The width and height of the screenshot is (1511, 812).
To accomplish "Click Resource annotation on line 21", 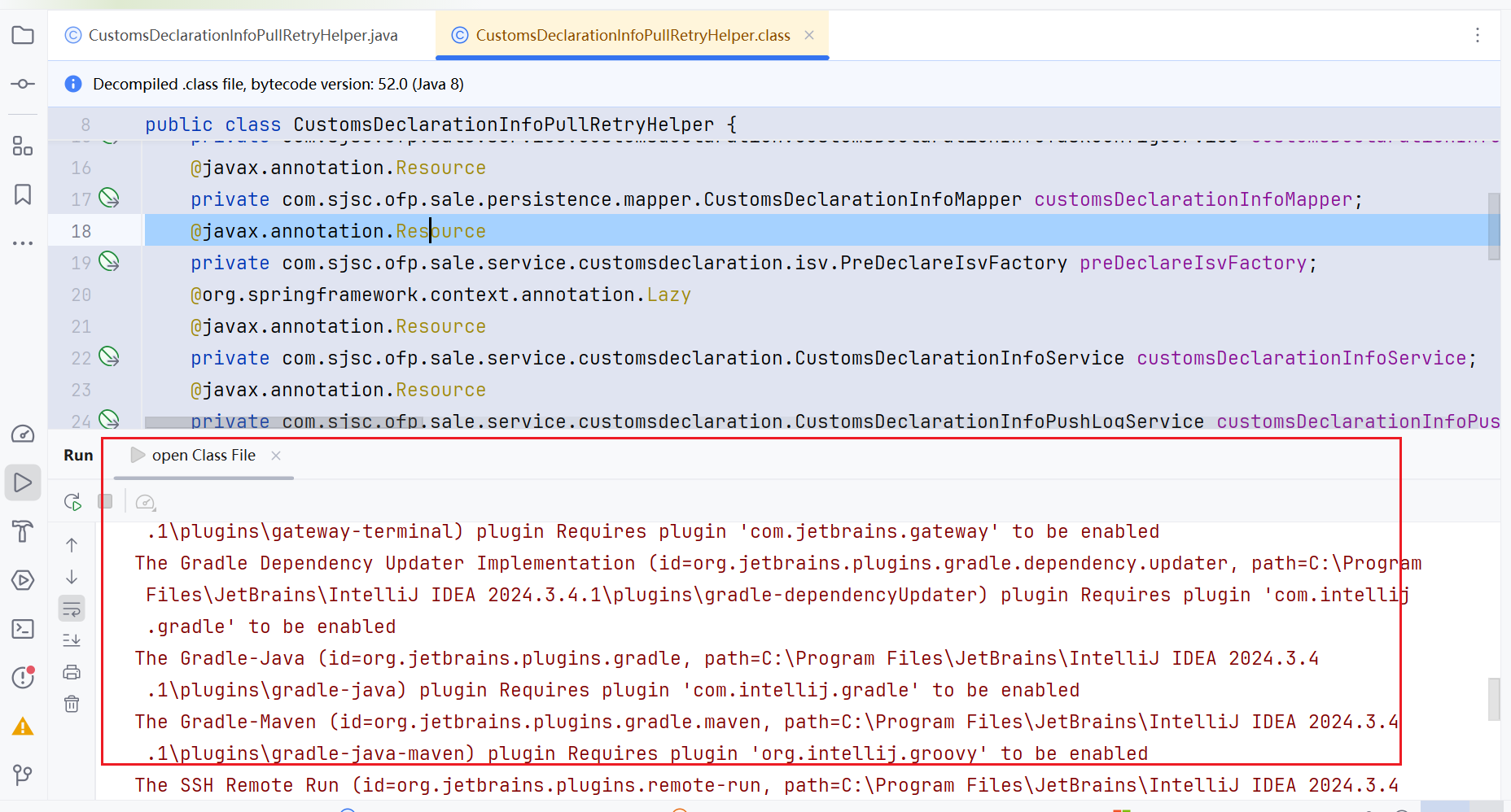I will coord(441,326).
